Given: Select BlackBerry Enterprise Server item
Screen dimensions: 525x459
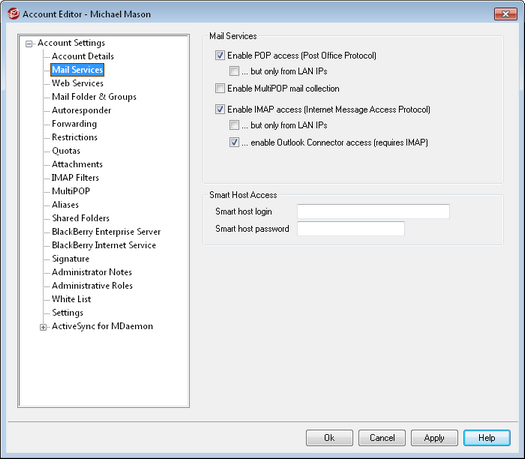Looking at the screenshot, I should point(106,232).
